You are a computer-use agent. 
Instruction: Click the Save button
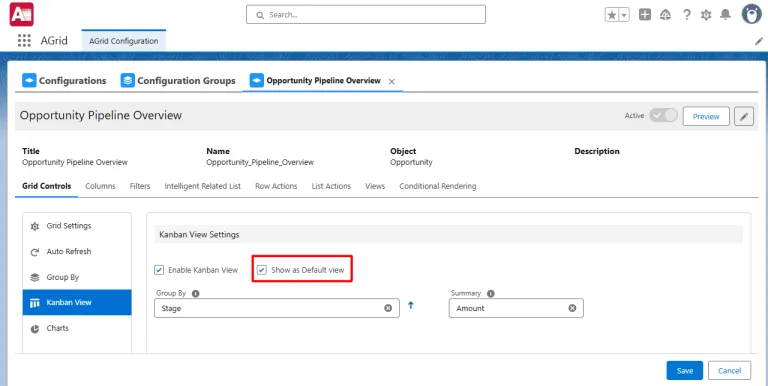tap(685, 371)
